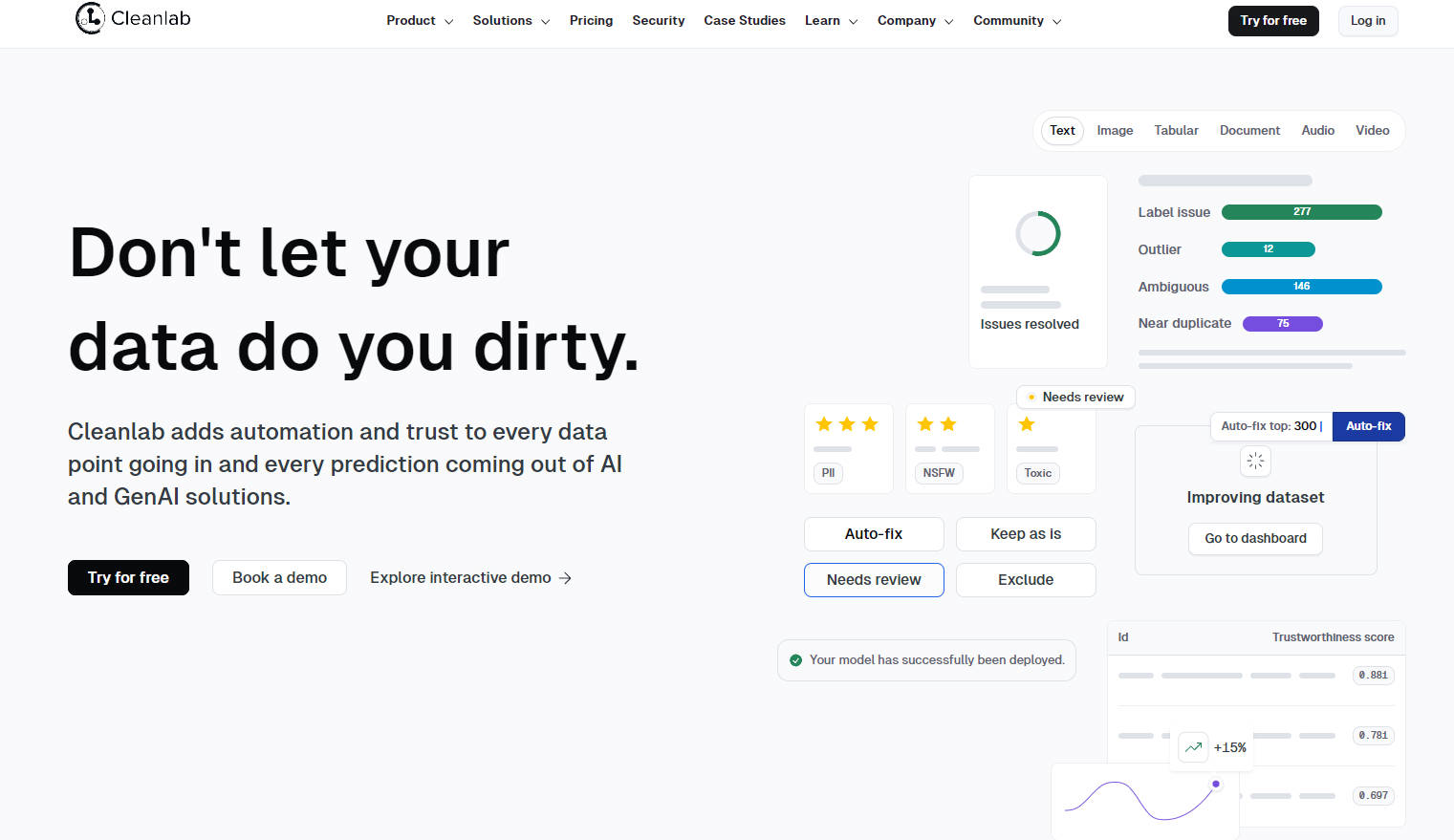Click the purple dot on the line chart
Image resolution: width=1454 pixels, height=840 pixels.
[x=1216, y=784]
